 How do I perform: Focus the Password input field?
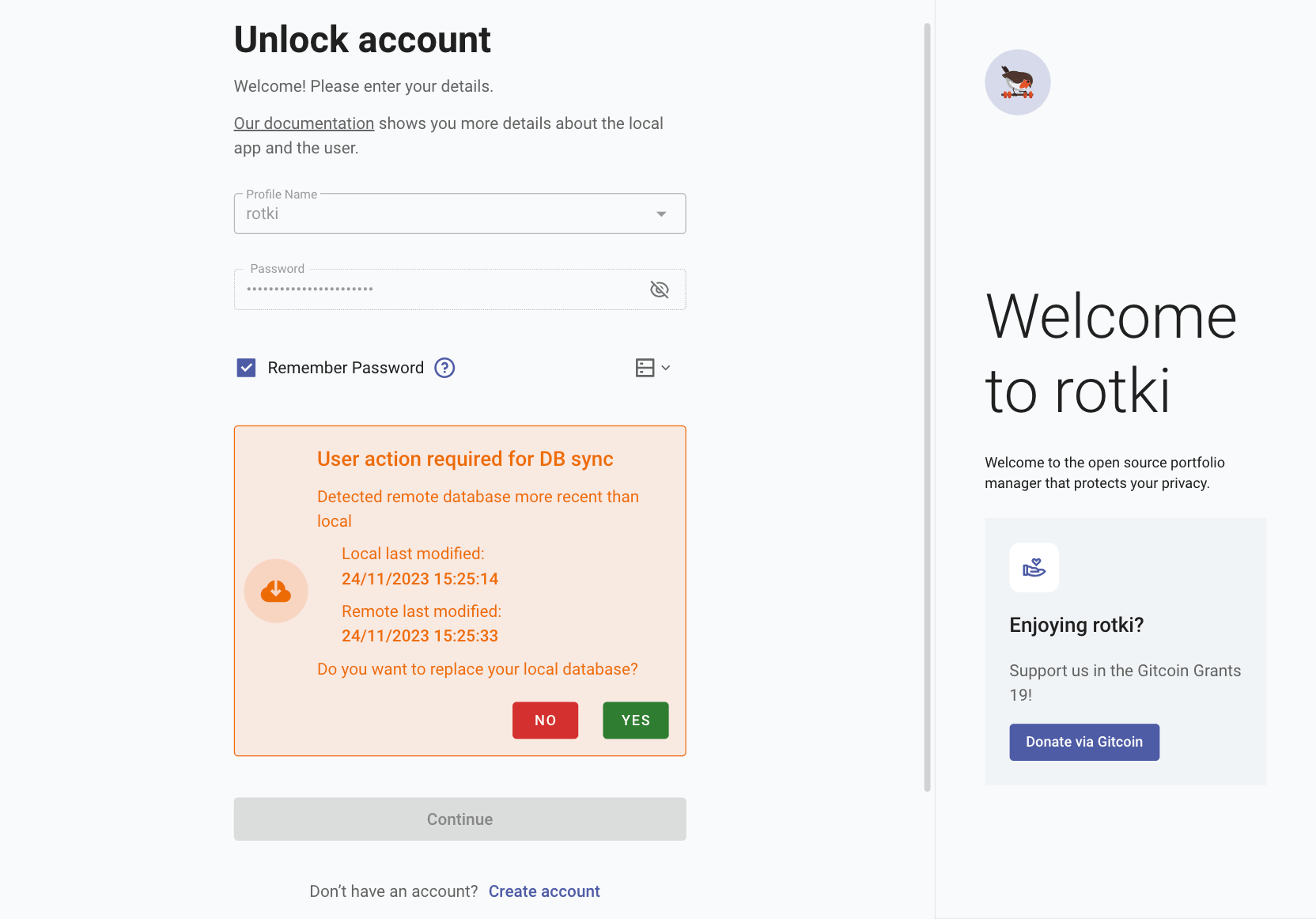pyautogui.click(x=443, y=289)
